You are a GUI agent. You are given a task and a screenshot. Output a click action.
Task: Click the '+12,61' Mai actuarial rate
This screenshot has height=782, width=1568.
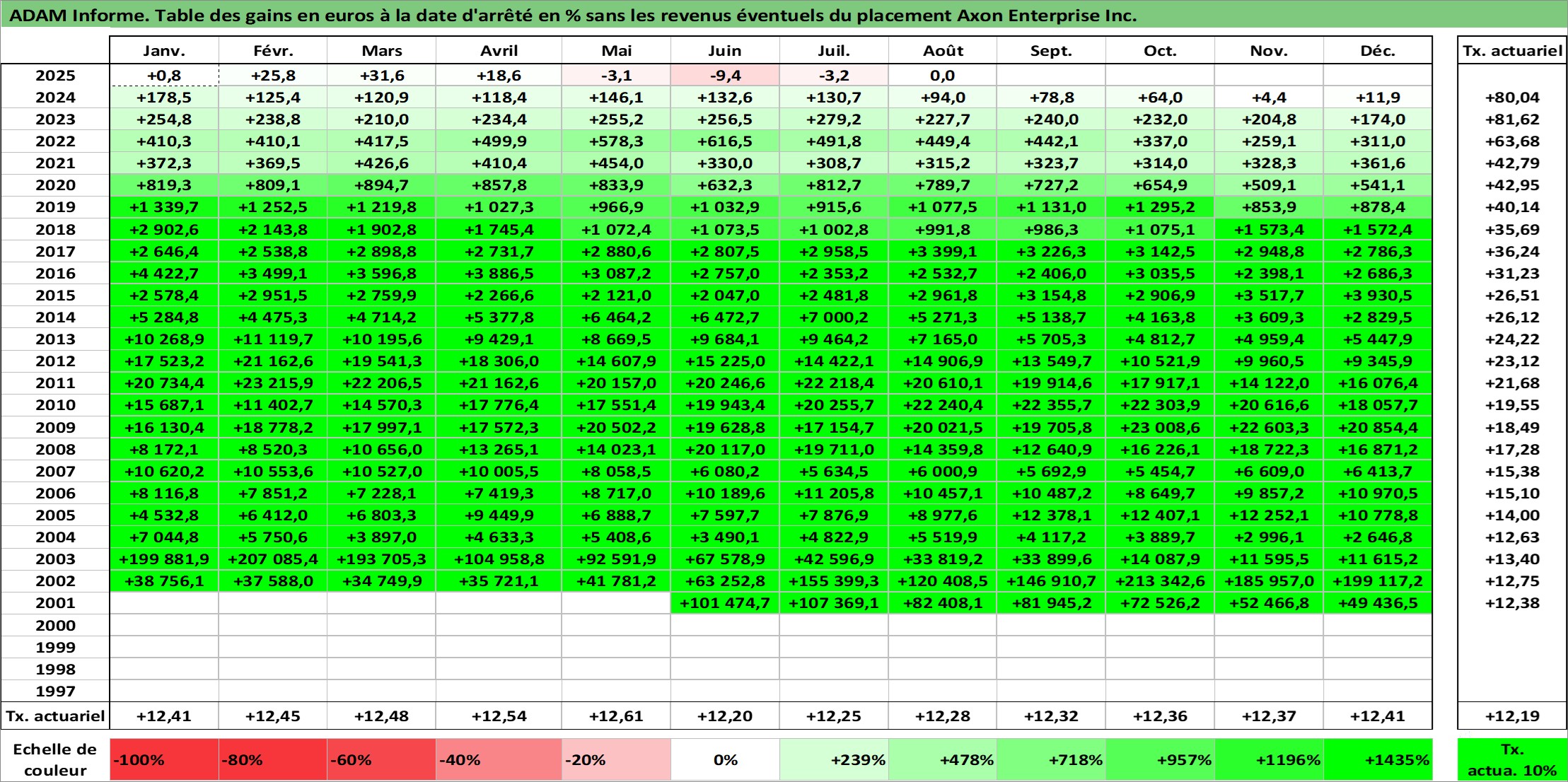tap(616, 716)
